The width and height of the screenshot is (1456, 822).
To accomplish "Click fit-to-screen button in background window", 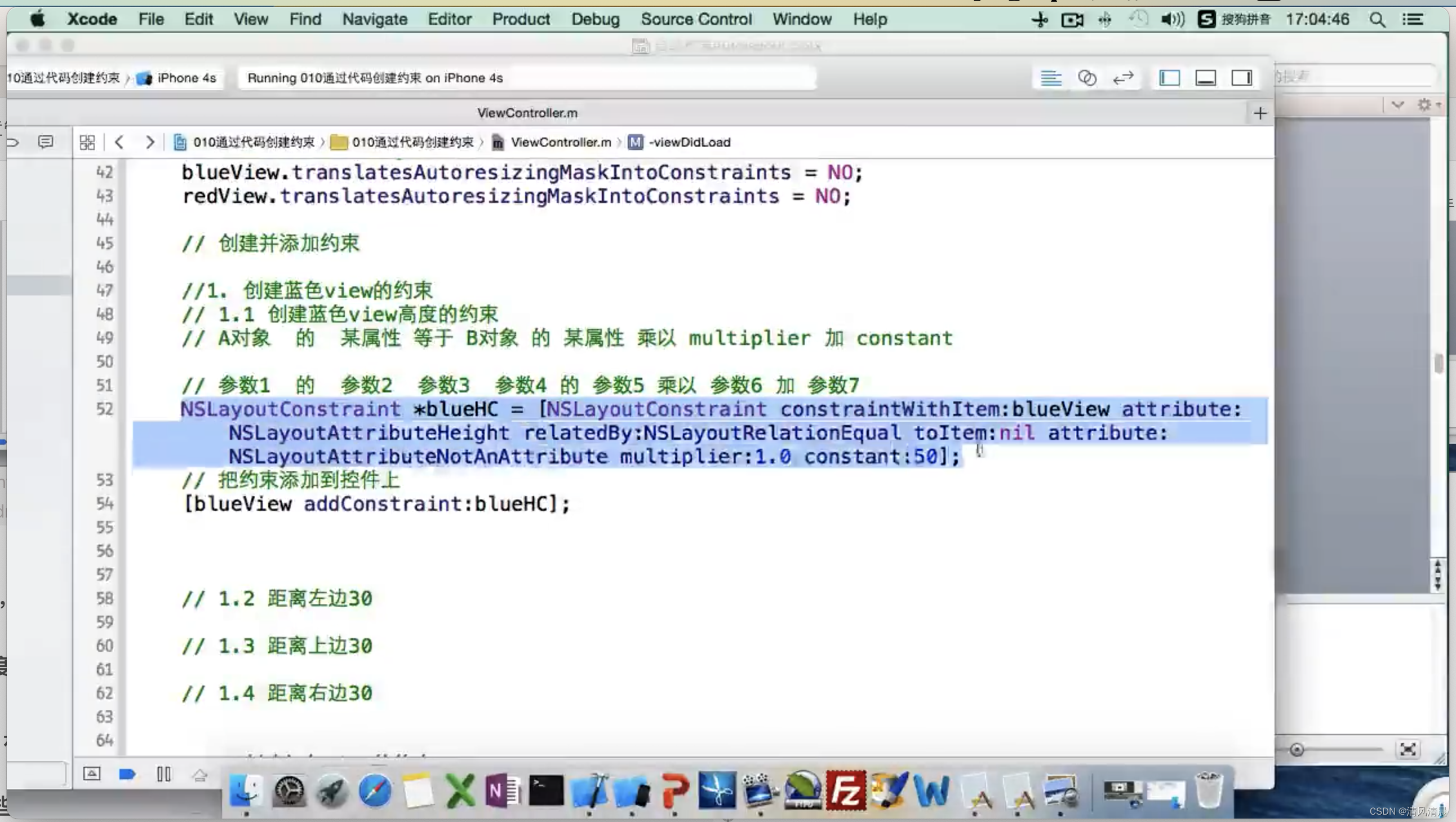I will (x=1408, y=750).
